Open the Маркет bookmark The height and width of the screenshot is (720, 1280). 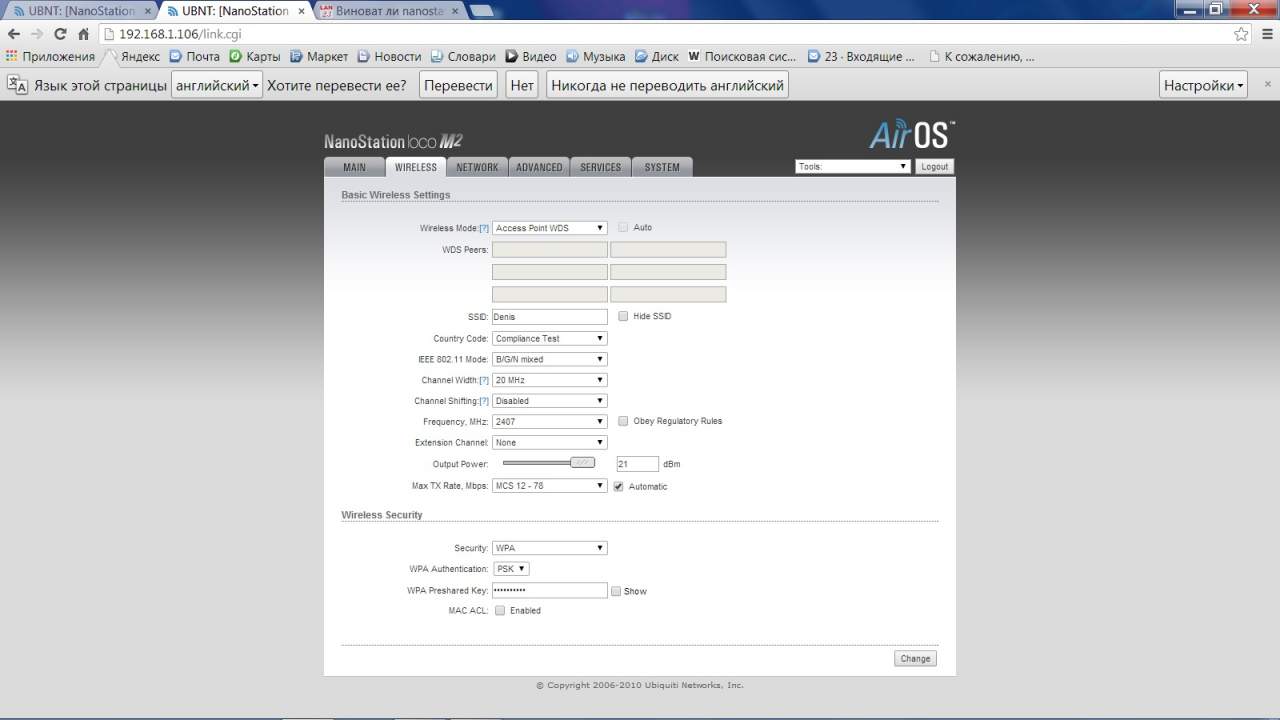[x=319, y=57]
